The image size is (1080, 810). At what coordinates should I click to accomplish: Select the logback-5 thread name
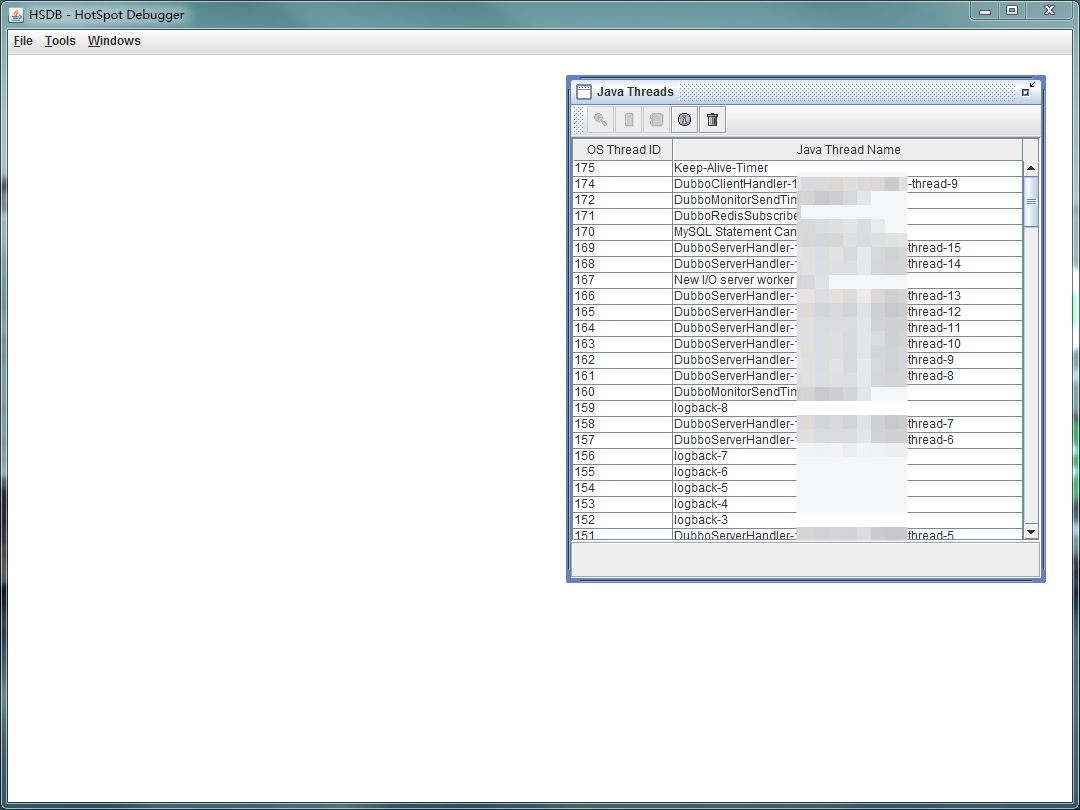[x=848, y=488]
